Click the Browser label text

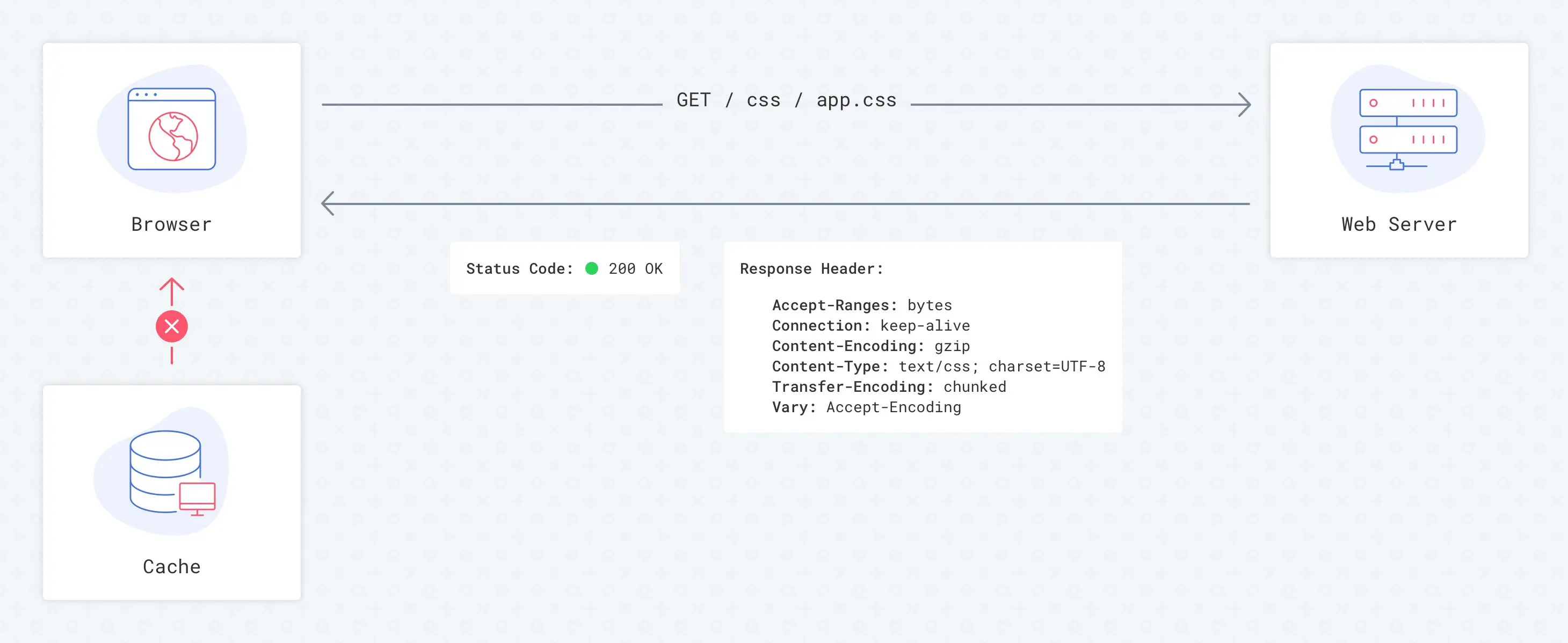click(172, 224)
